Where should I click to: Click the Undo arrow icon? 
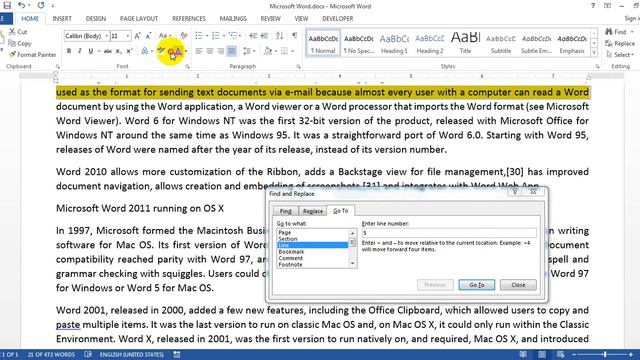coord(21,5)
